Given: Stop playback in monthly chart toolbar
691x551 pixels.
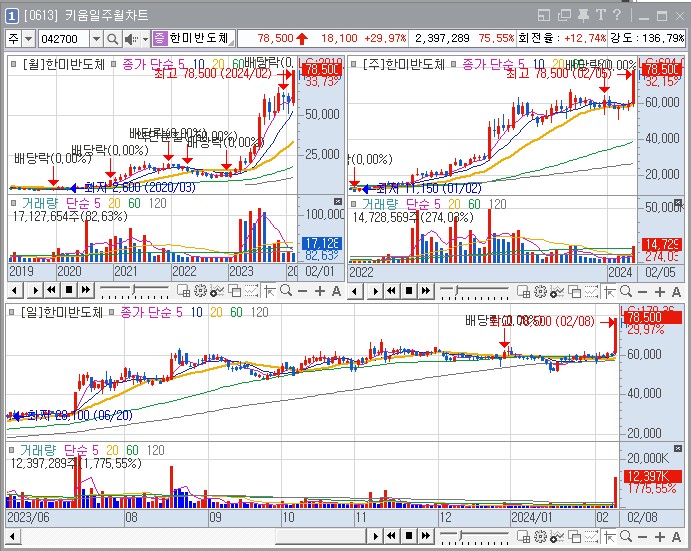Looking at the screenshot, I should point(69,290).
